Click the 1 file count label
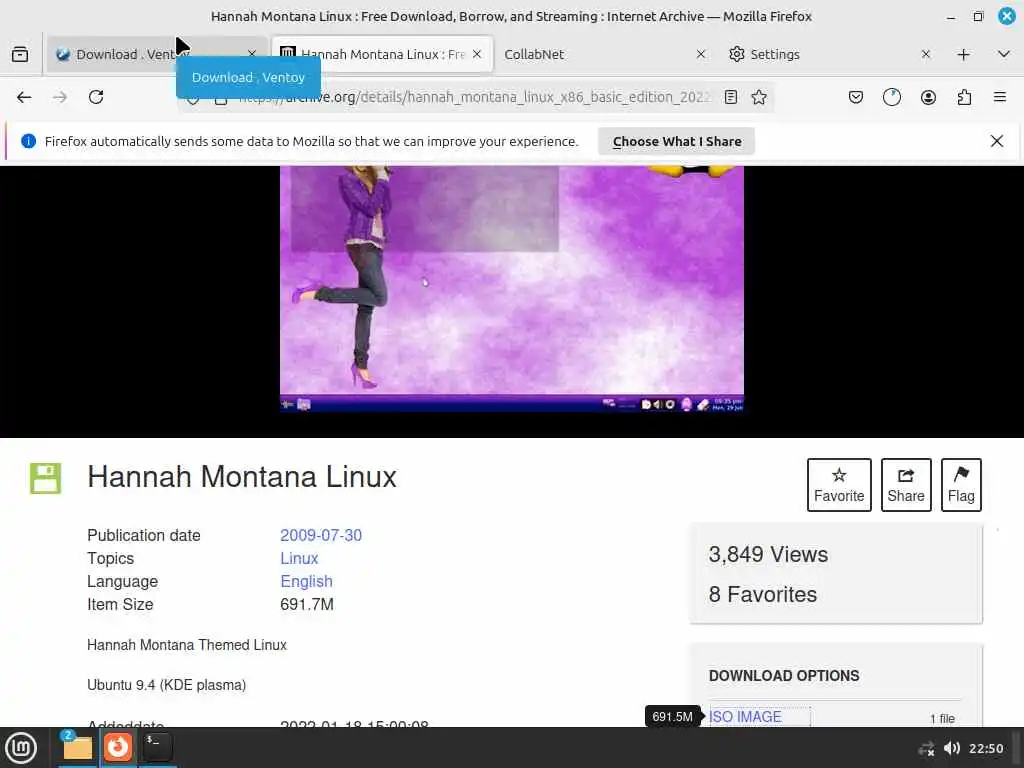The height and width of the screenshot is (768, 1024). point(942,718)
